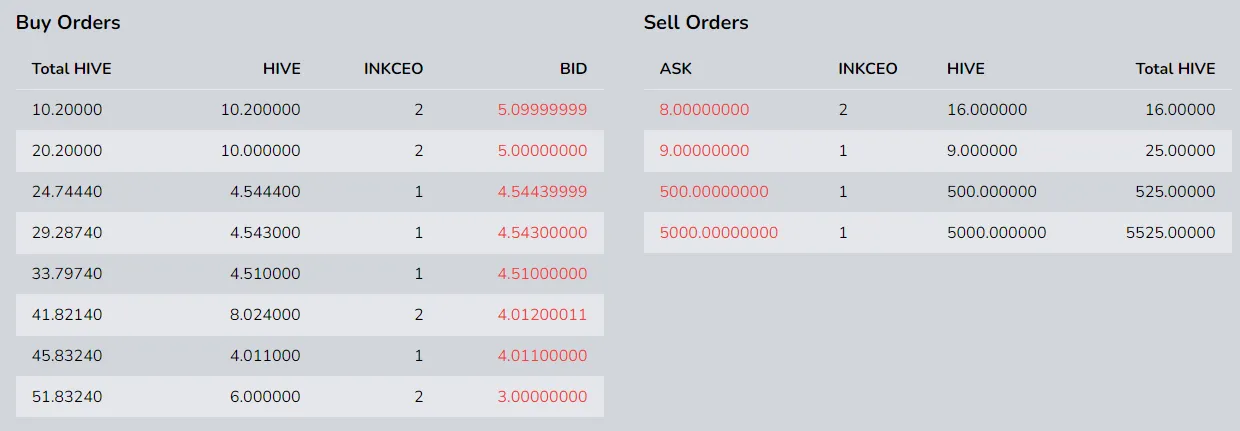
Task: Choose the 4.01200011 bid price
Action: [542, 315]
